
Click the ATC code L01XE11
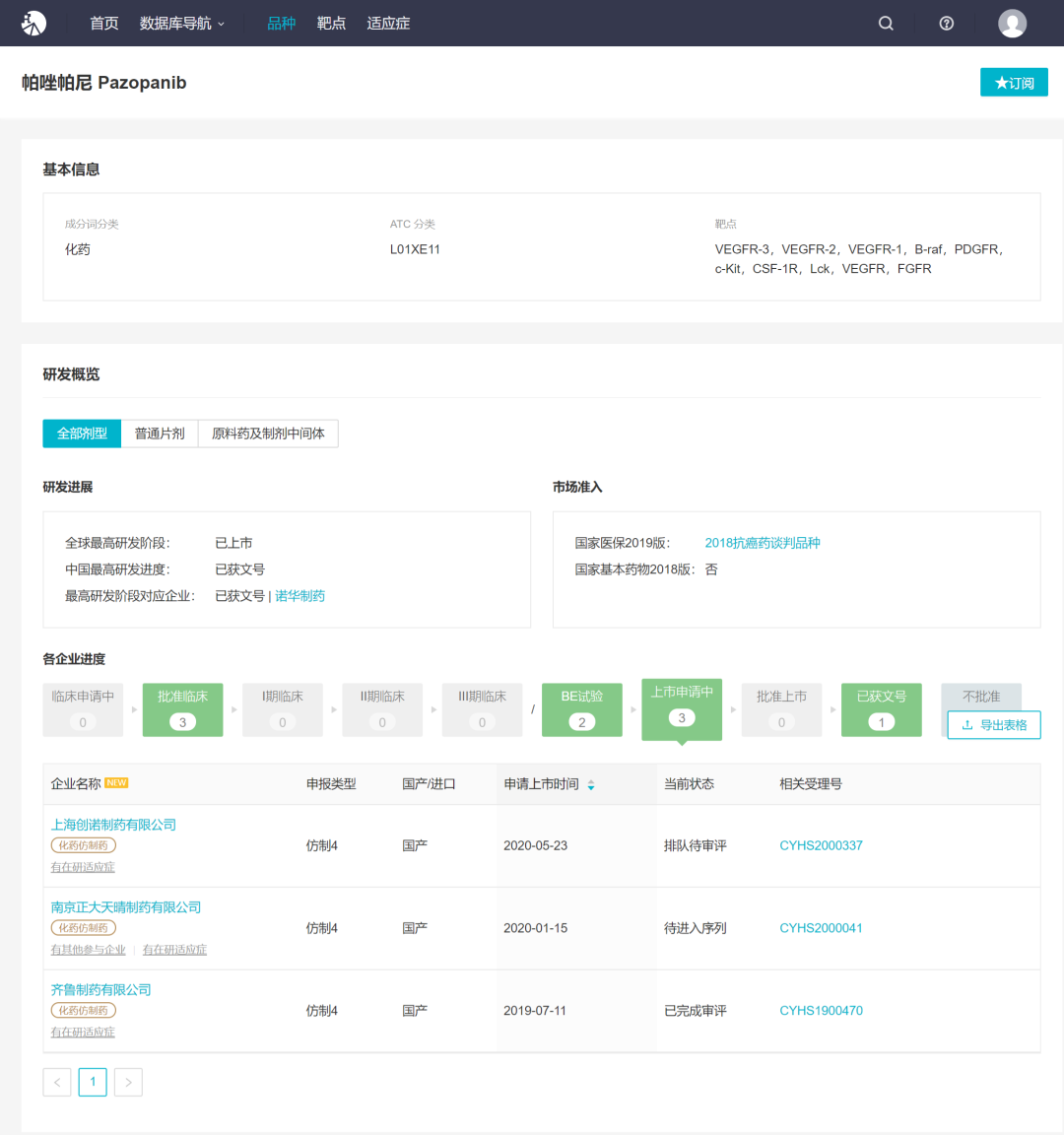415,249
